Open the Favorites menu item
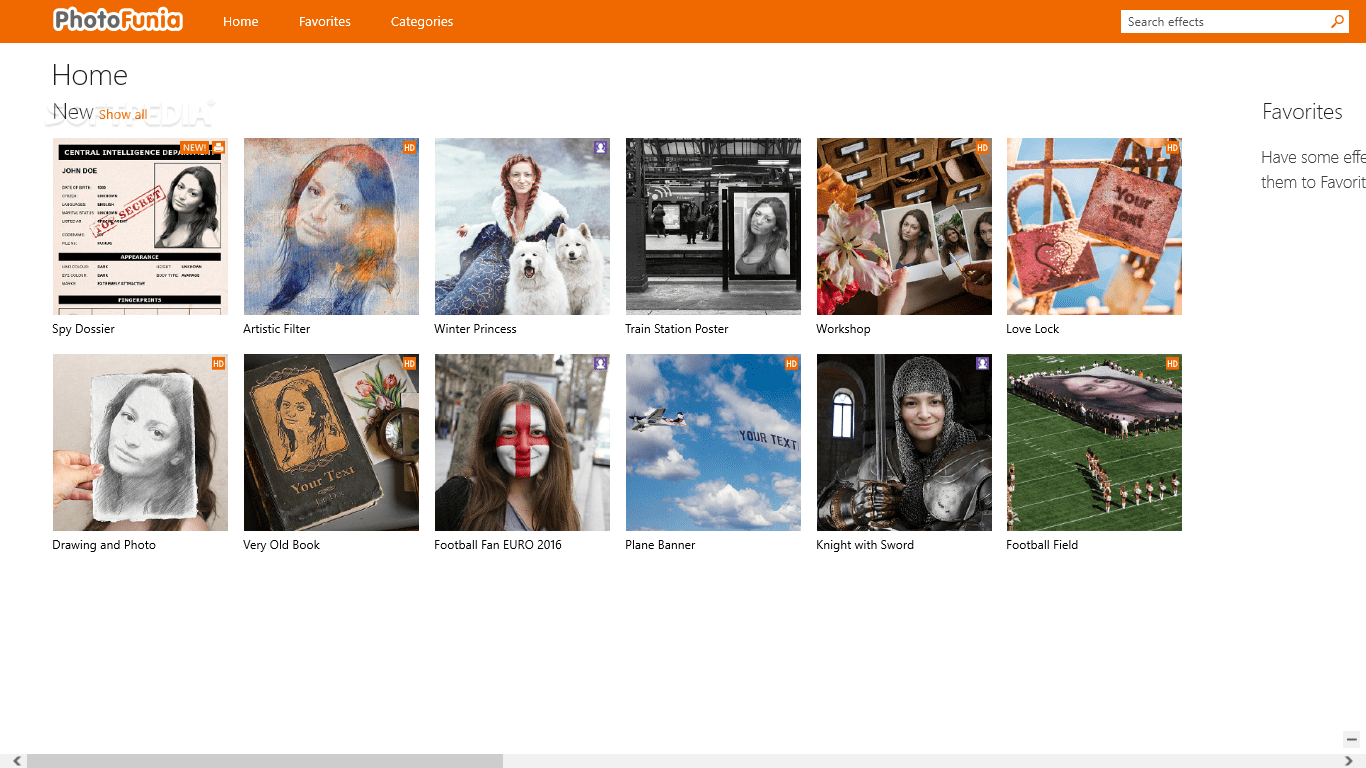Image resolution: width=1366 pixels, height=768 pixels. click(325, 21)
